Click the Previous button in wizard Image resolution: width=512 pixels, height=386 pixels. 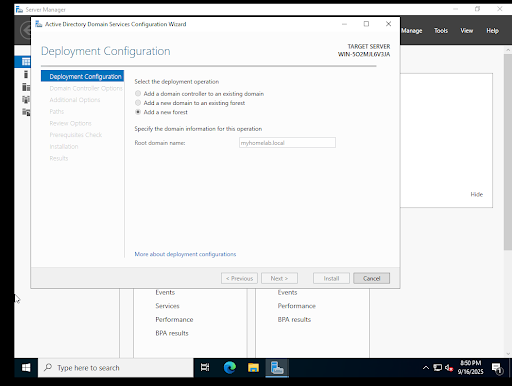tap(239, 278)
